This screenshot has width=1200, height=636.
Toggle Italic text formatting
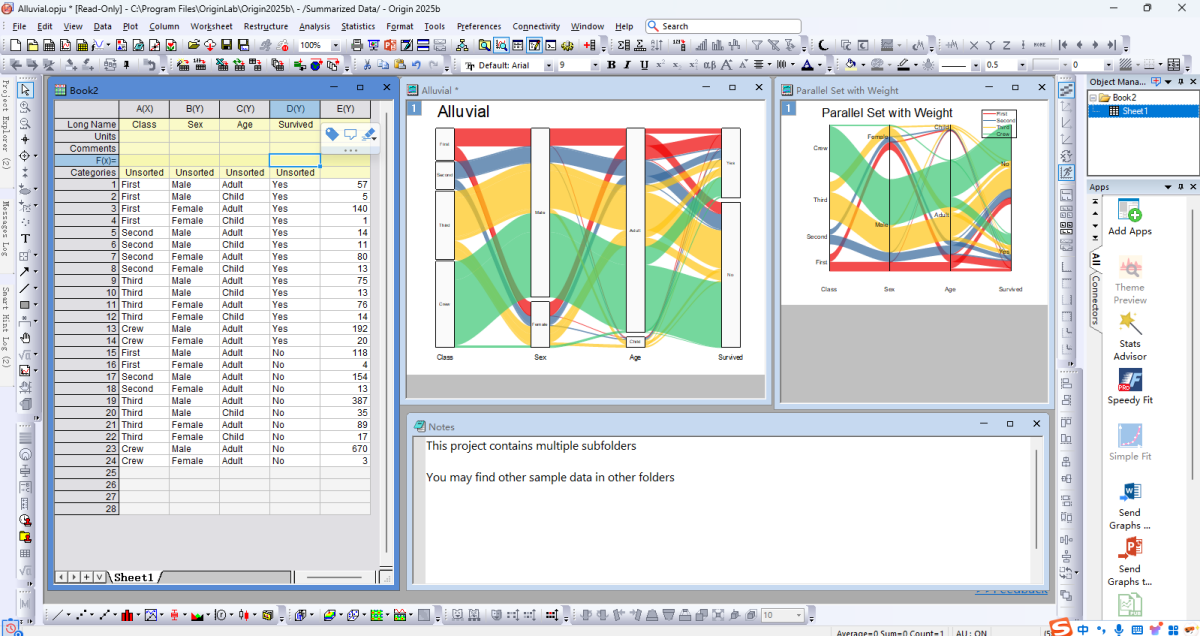pyautogui.click(x=629, y=65)
